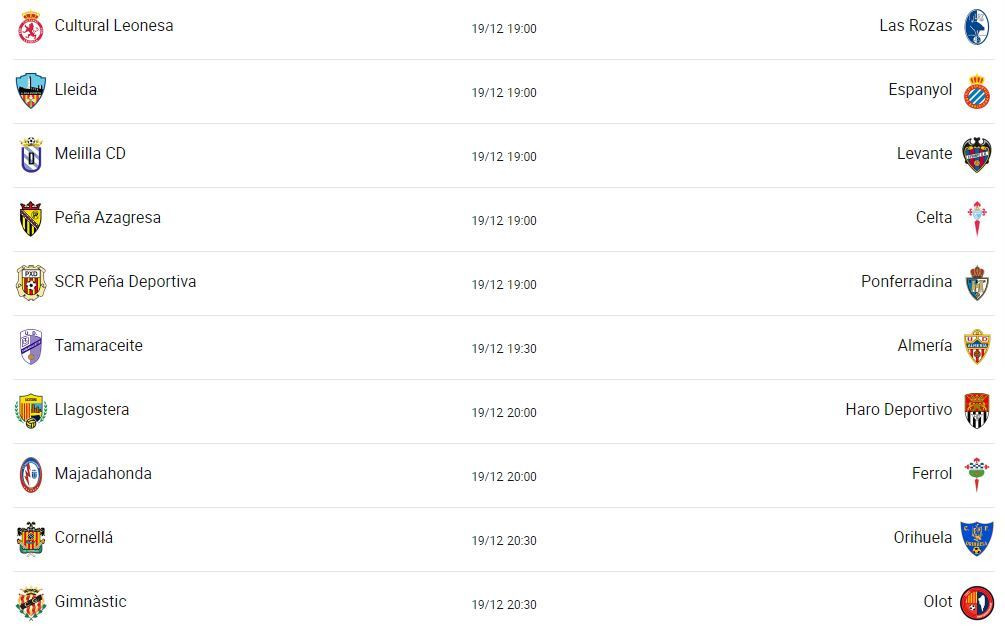Click the Haro Deportivo shield icon
This screenshot has height=627, width=1005.
pyautogui.click(x=976, y=411)
